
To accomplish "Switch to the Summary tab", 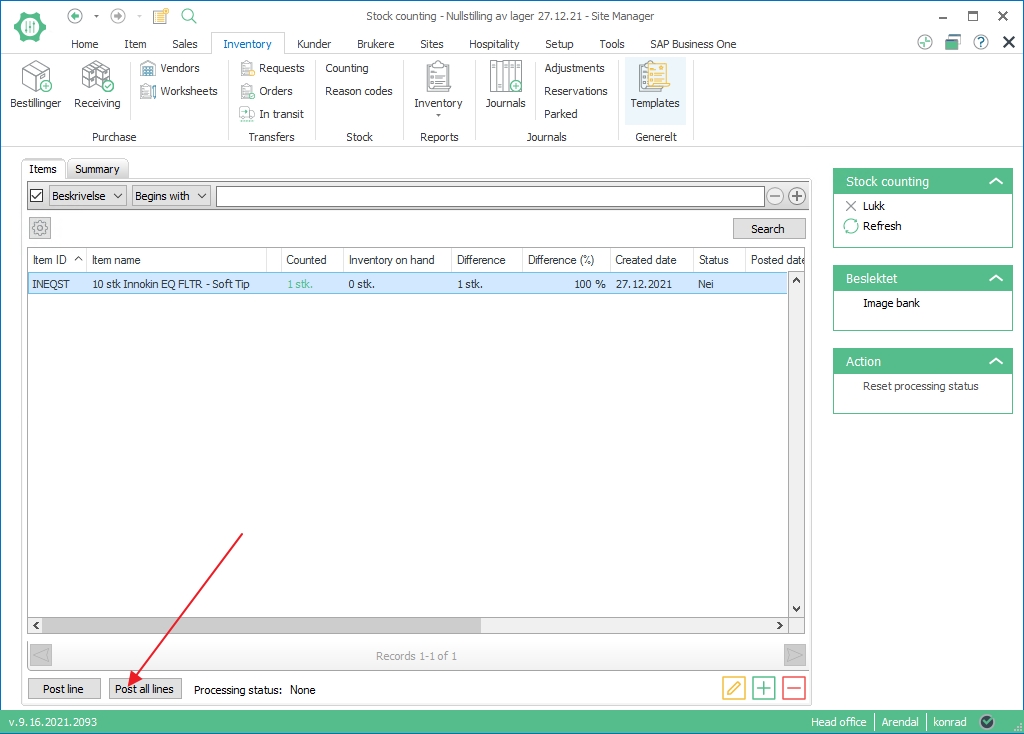I will tap(97, 169).
